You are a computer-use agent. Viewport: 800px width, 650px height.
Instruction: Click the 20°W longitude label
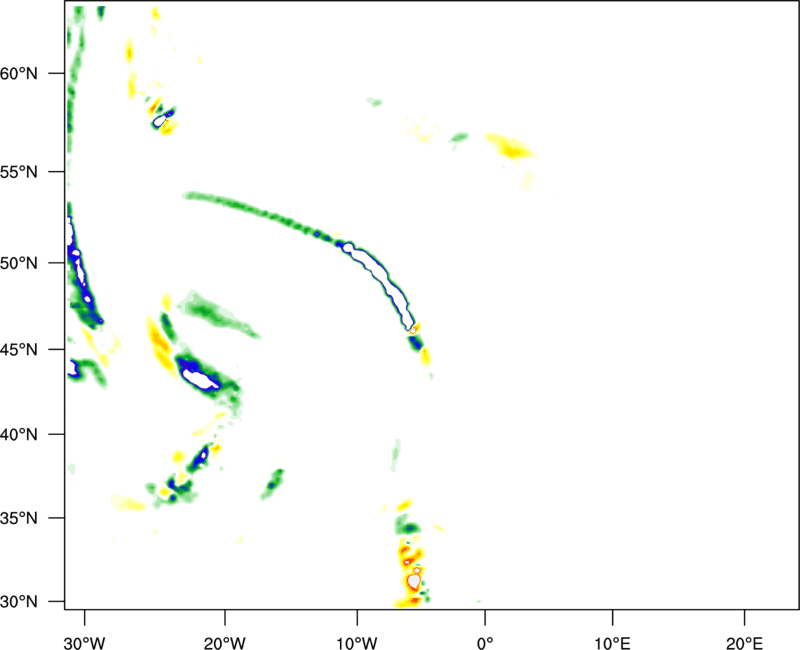pyautogui.click(x=225, y=643)
